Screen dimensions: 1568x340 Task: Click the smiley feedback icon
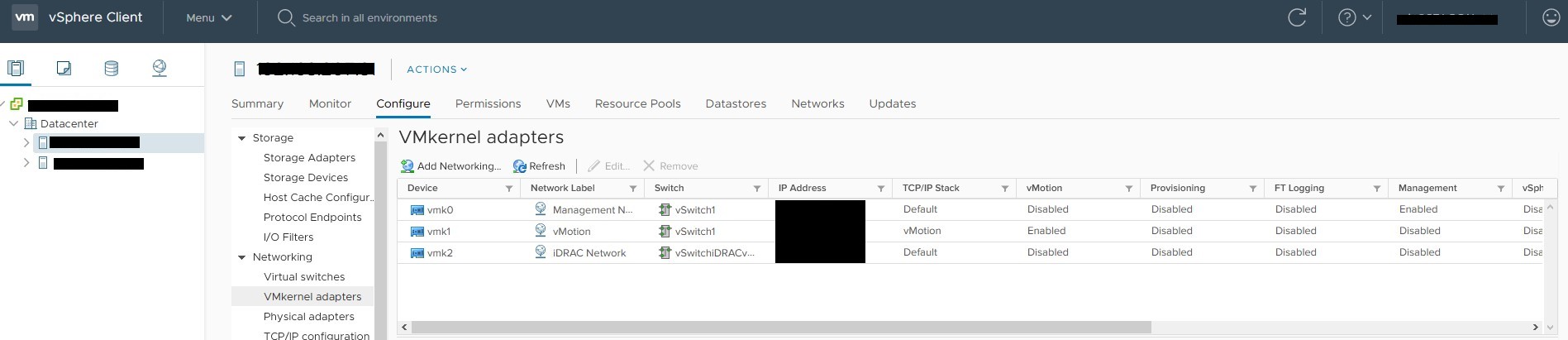[1551, 17]
